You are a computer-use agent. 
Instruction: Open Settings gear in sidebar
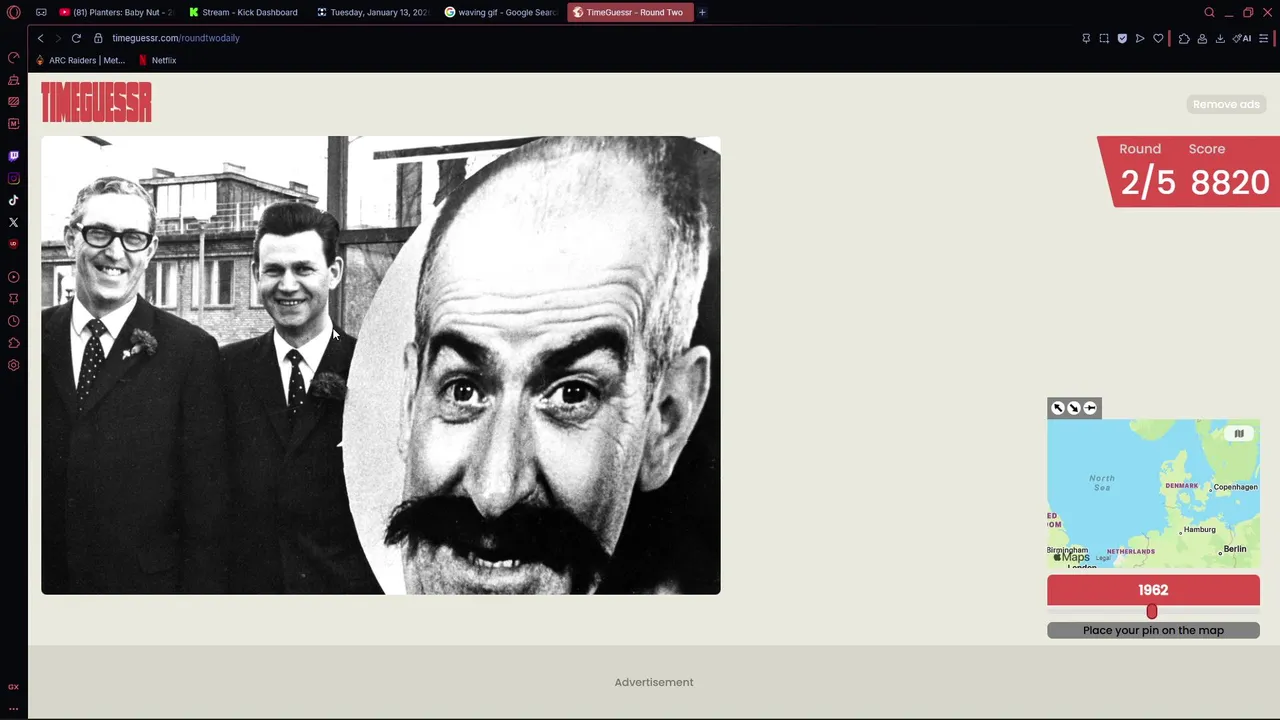point(13,365)
